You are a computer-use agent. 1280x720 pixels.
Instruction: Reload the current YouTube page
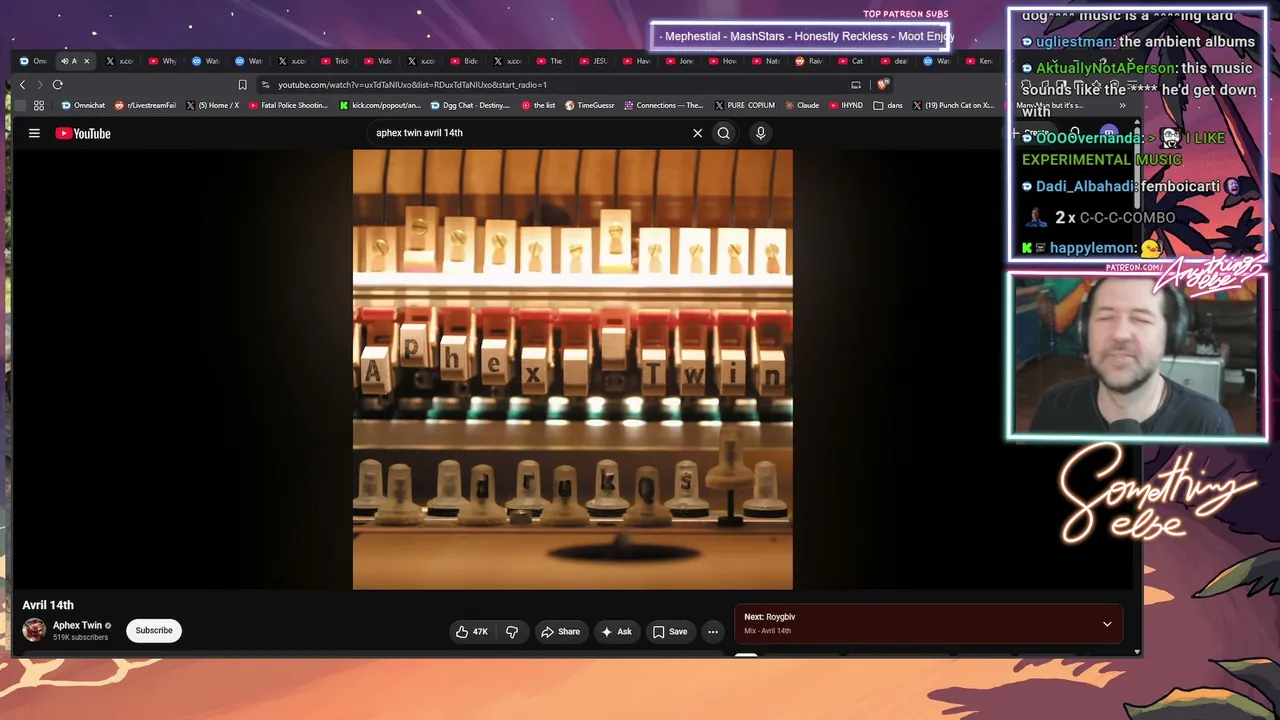coord(58,85)
